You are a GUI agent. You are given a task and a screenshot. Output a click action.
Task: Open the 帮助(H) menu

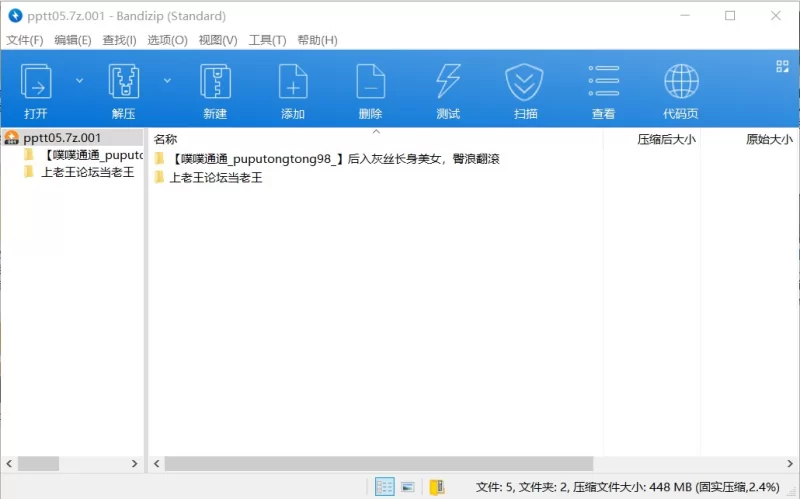[317, 40]
